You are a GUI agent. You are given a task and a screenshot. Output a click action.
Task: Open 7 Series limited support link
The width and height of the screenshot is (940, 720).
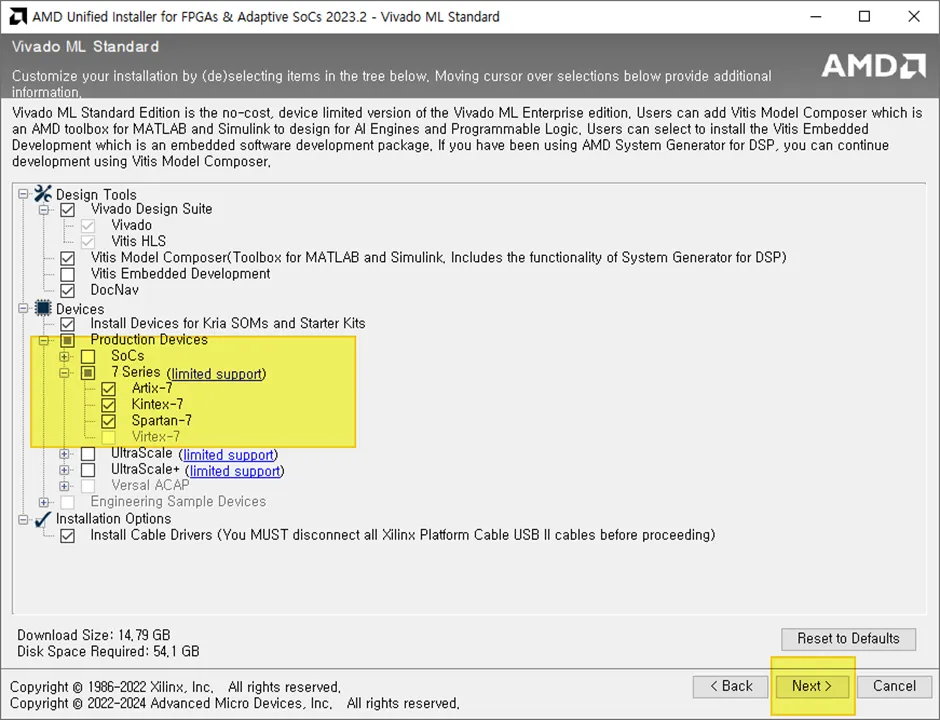coord(217,373)
